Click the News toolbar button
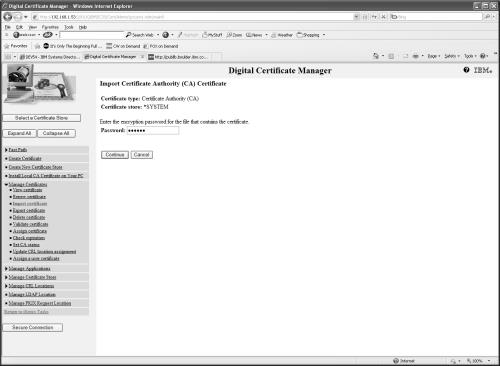The width and height of the screenshot is (500, 366). click(x=254, y=35)
